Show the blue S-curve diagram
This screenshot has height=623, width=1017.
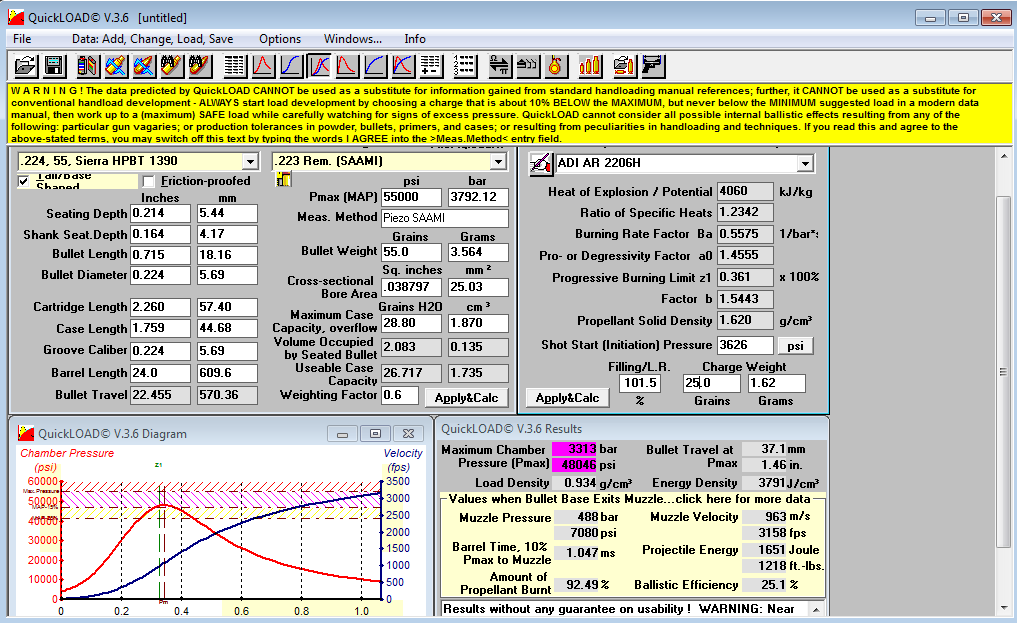[x=291, y=65]
